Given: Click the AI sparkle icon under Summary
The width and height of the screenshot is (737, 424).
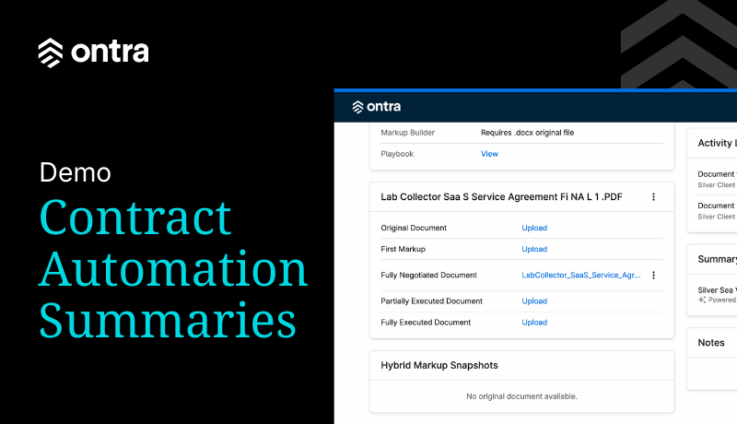Looking at the screenshot, I should pos(701,299).
